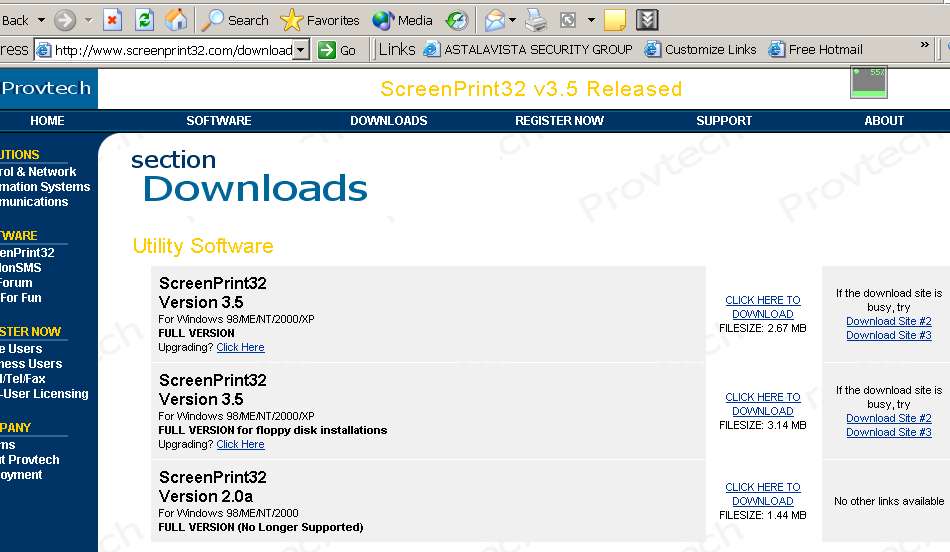This screenshot has height=552, width=950.
Task: Open Tel/Fax sidebar link
Action: tap(22, 379)
